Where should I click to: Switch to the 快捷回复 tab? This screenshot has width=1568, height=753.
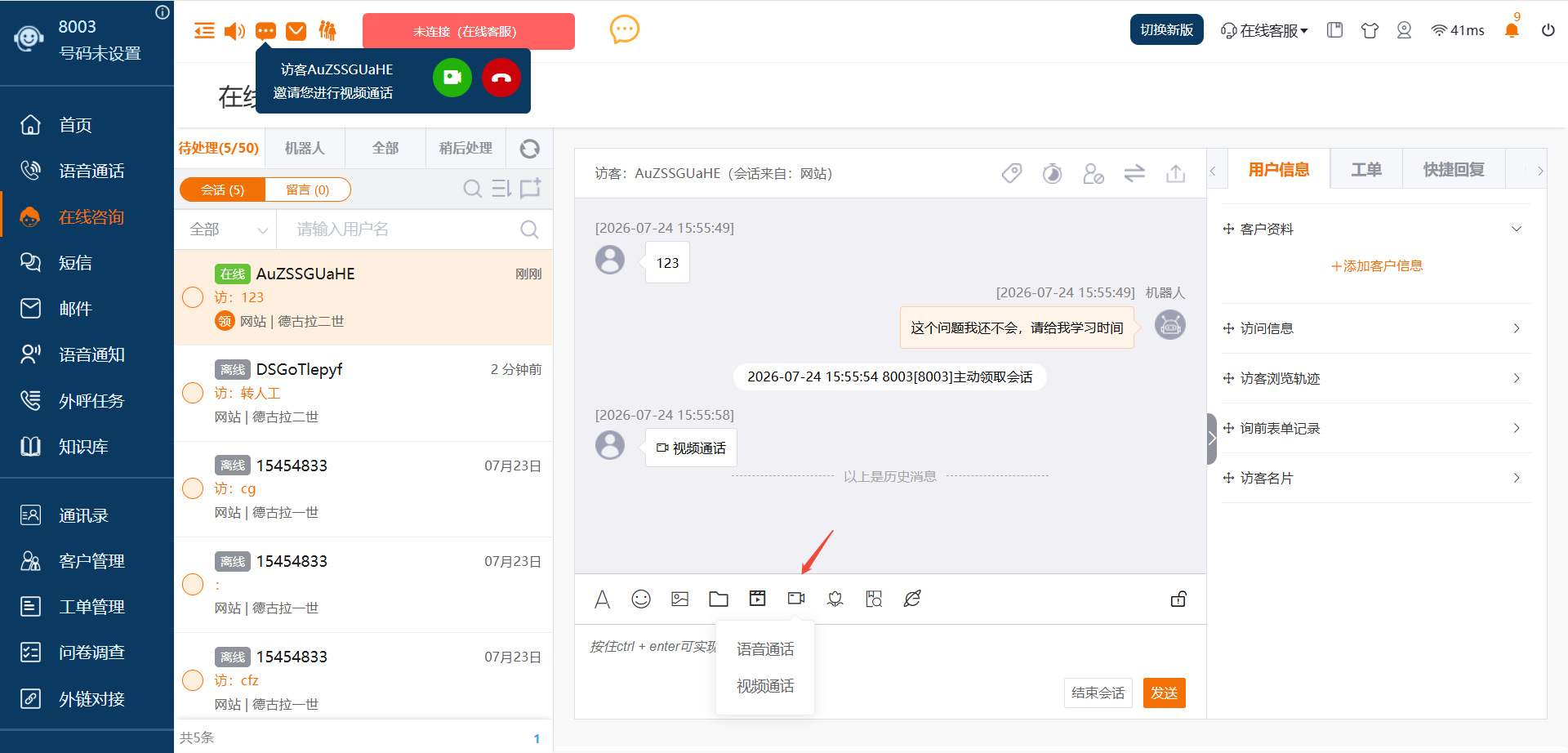(x=1454, y=169)
